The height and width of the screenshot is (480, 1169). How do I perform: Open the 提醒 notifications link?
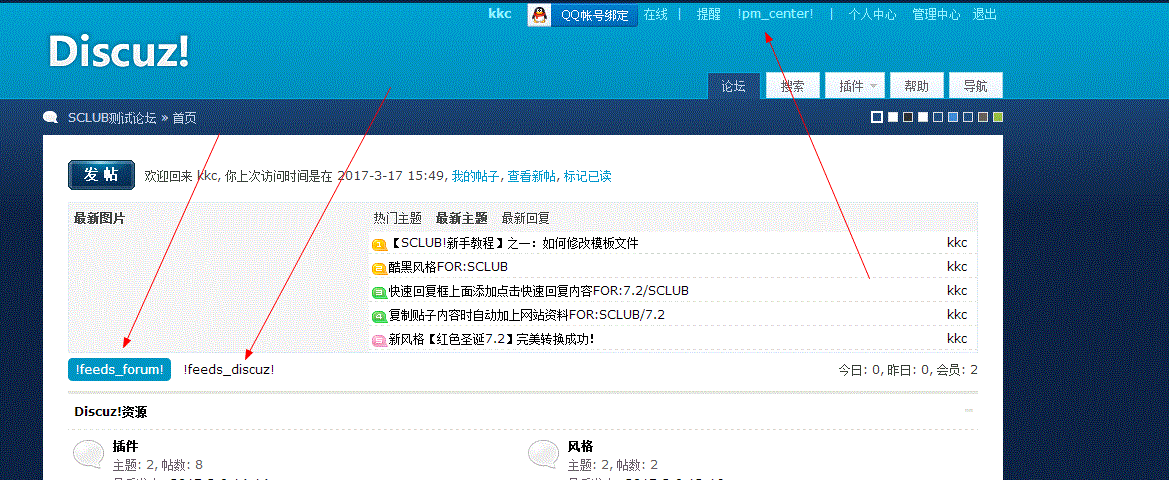coord(709,14)
